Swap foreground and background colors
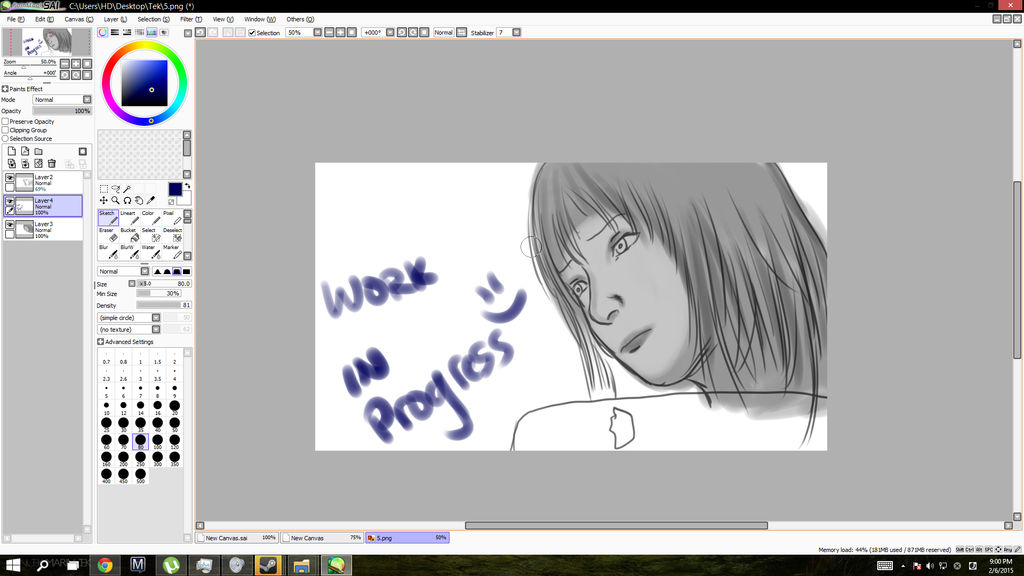 point(187,186)
